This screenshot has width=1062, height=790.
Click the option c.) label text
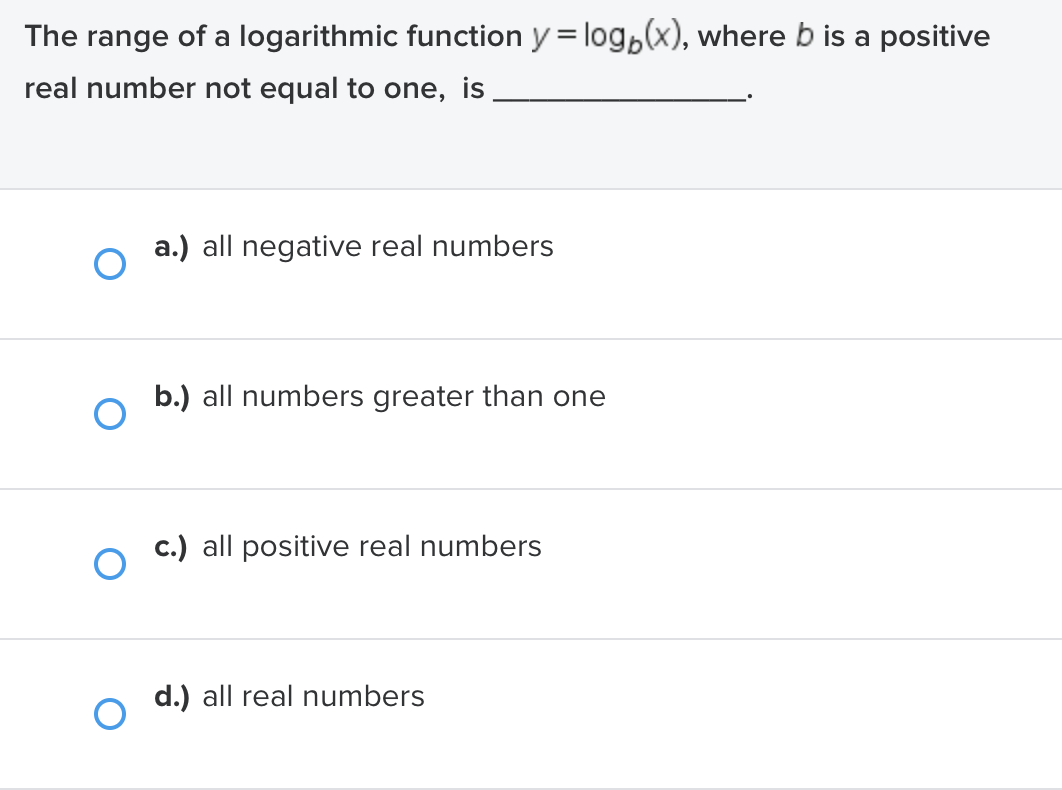pyautogui.click(x=172, y=546)
